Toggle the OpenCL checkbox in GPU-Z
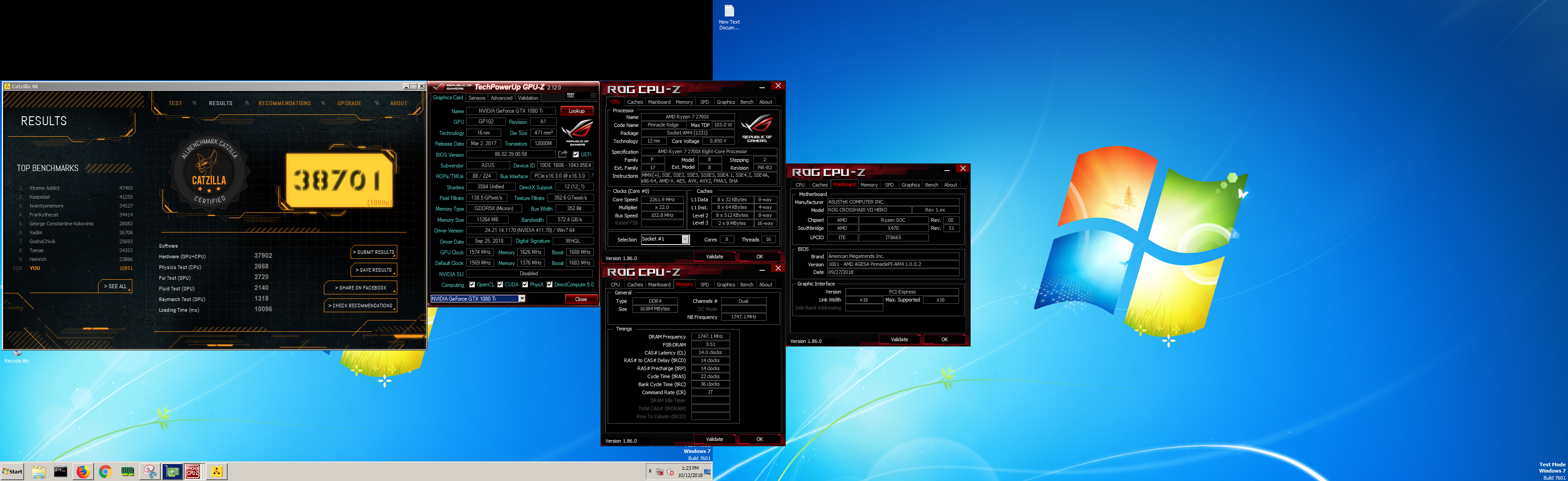1568x481 pixels. (x=472, y=284)
